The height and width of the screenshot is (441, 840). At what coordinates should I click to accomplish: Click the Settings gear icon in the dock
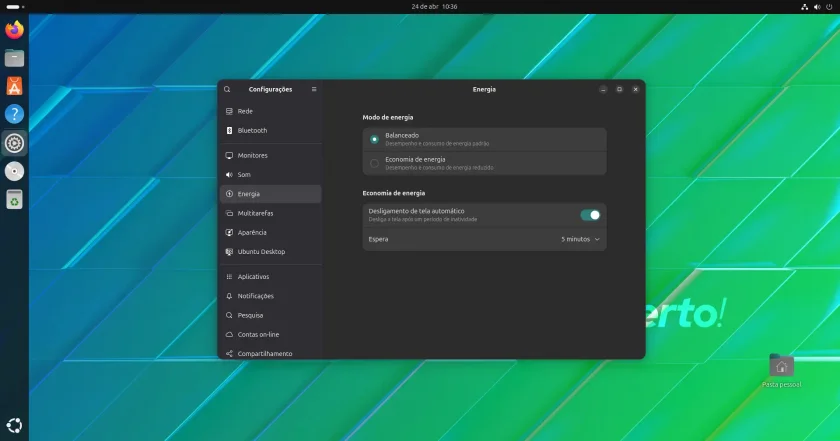(14, 143)
